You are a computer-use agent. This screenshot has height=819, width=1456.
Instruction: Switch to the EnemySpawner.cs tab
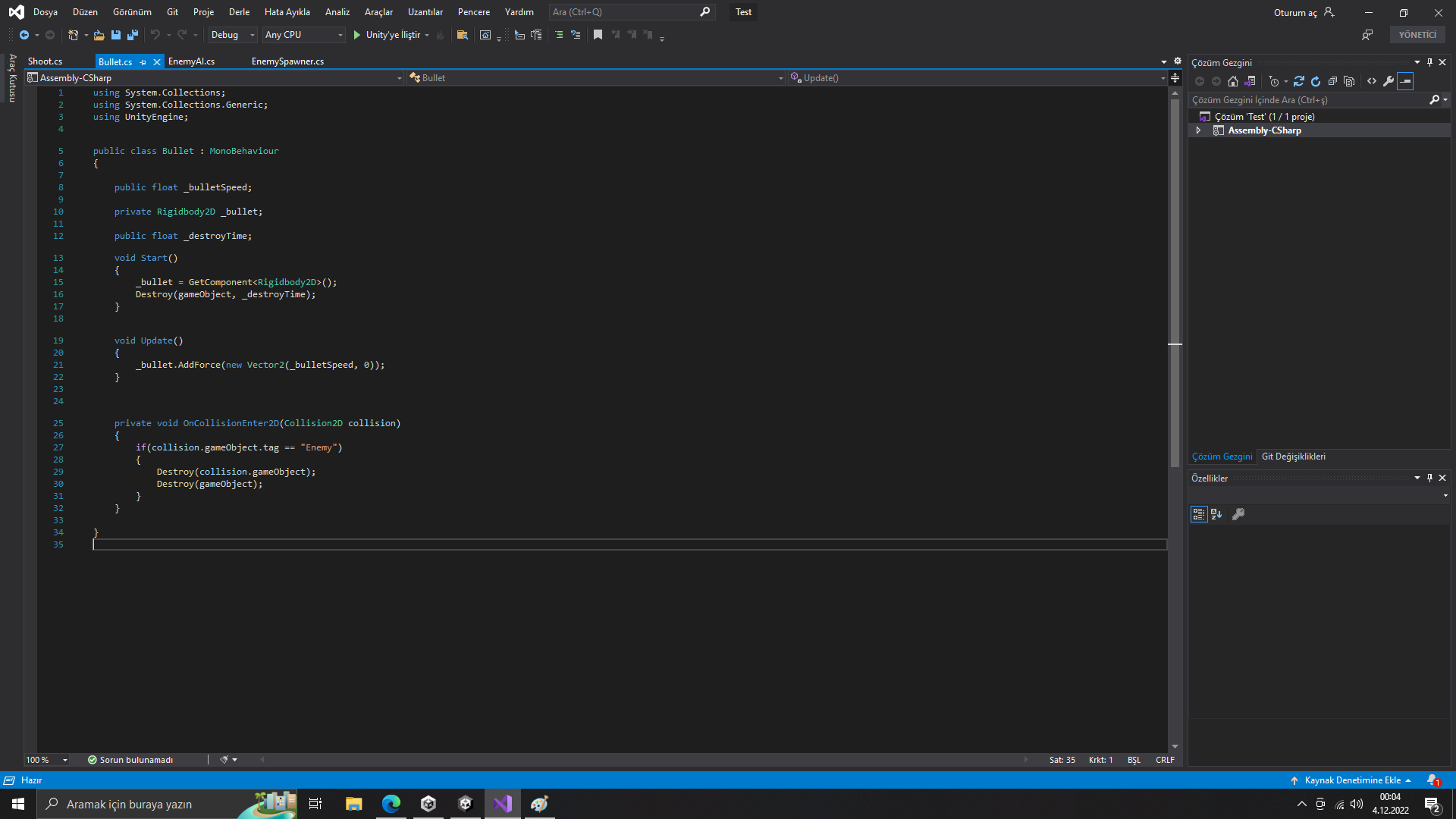pyautogui.click(x=287, y=61)
